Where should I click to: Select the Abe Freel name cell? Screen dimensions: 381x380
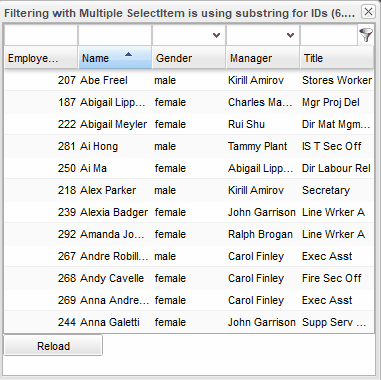pyautogui.click(x=115, y=80)
